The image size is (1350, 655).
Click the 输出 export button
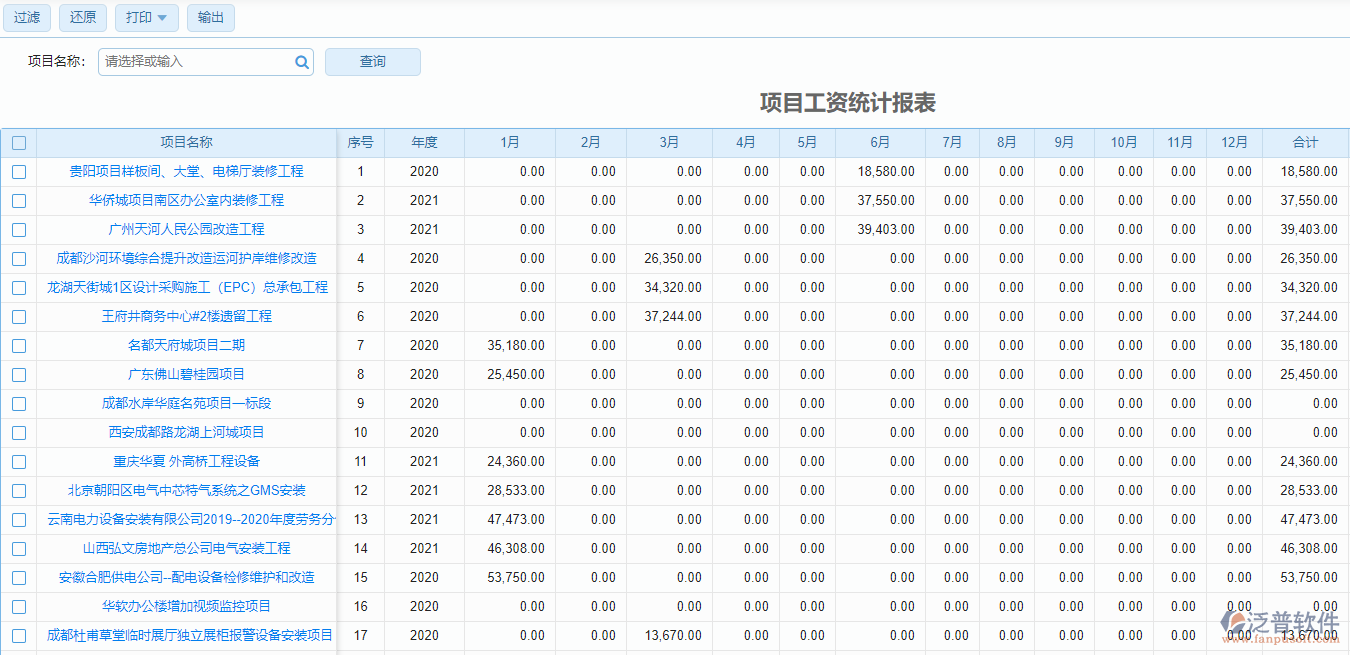(x=210, y=17)
